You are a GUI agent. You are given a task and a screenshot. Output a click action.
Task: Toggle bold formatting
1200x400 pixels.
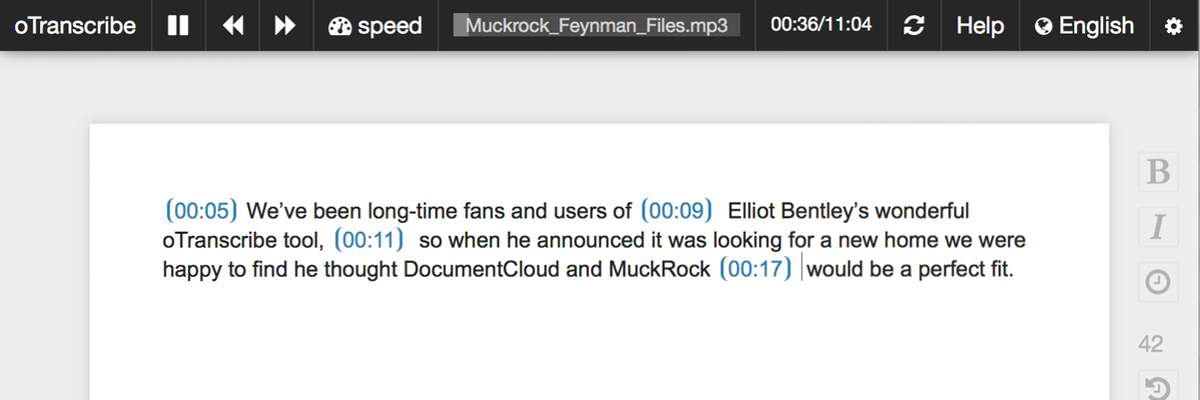pyautogui.click(x=1157, y=172)
